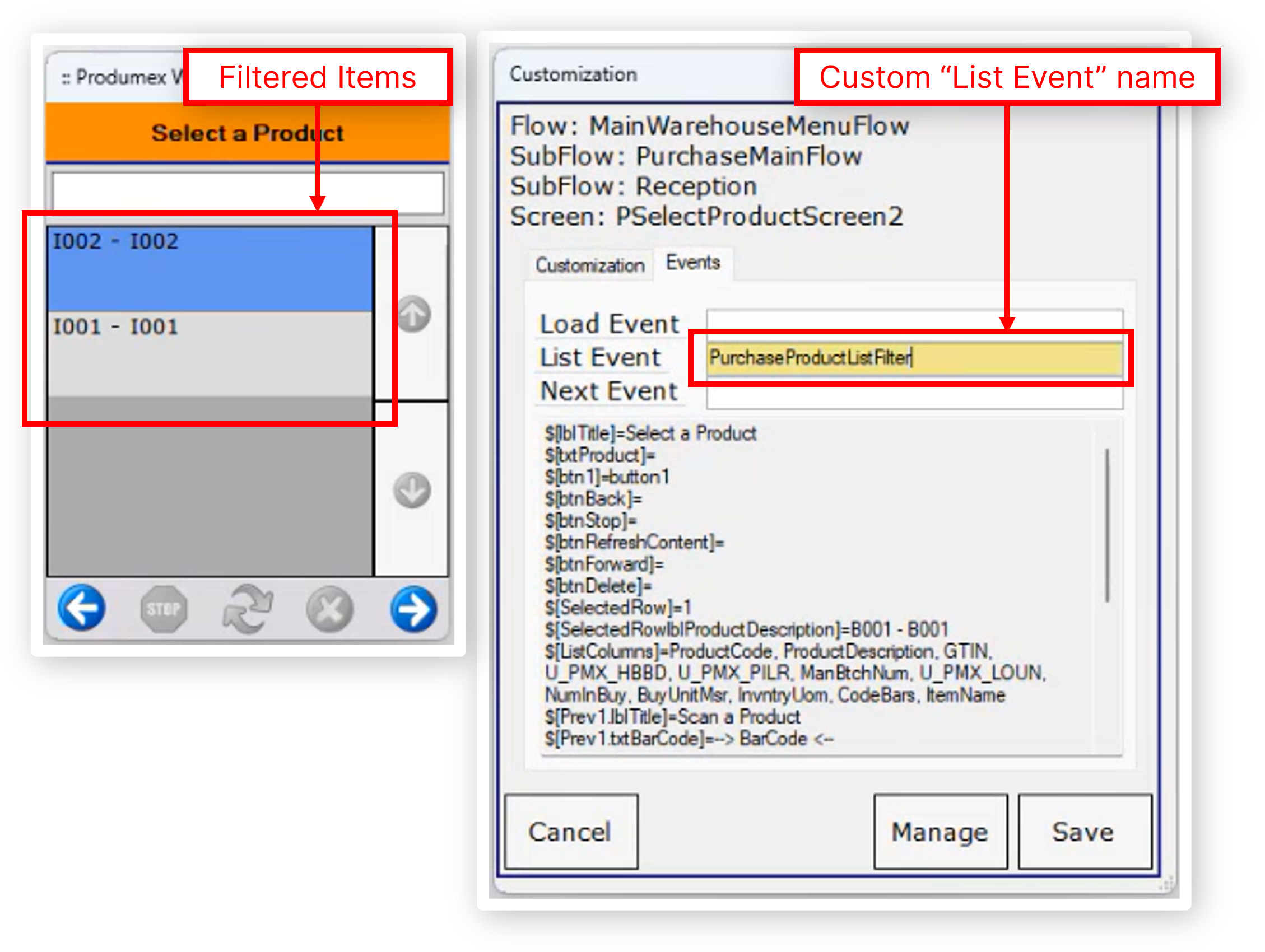Image resolution: width=1265 pixels, height=952 pixels.
Task: Click the blue forward arrow icon
Action: pos(413,608)
